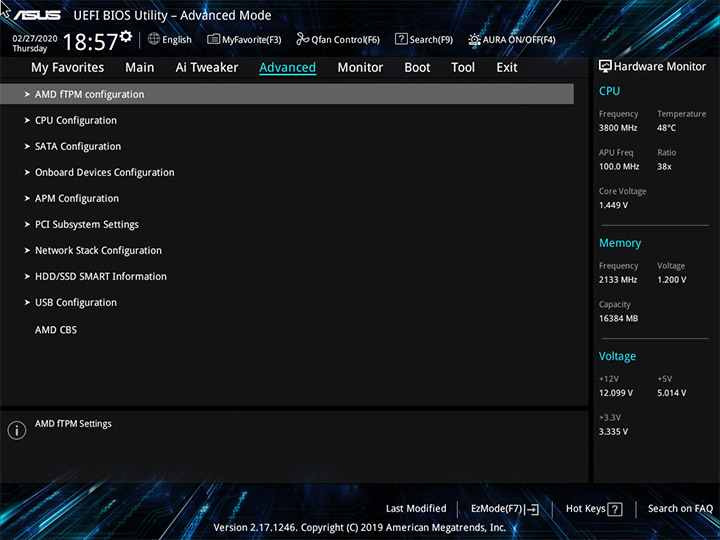Expand AMD fTPM configuration arrow
This screenshot has height=540, width=720.
coord(27,94)
